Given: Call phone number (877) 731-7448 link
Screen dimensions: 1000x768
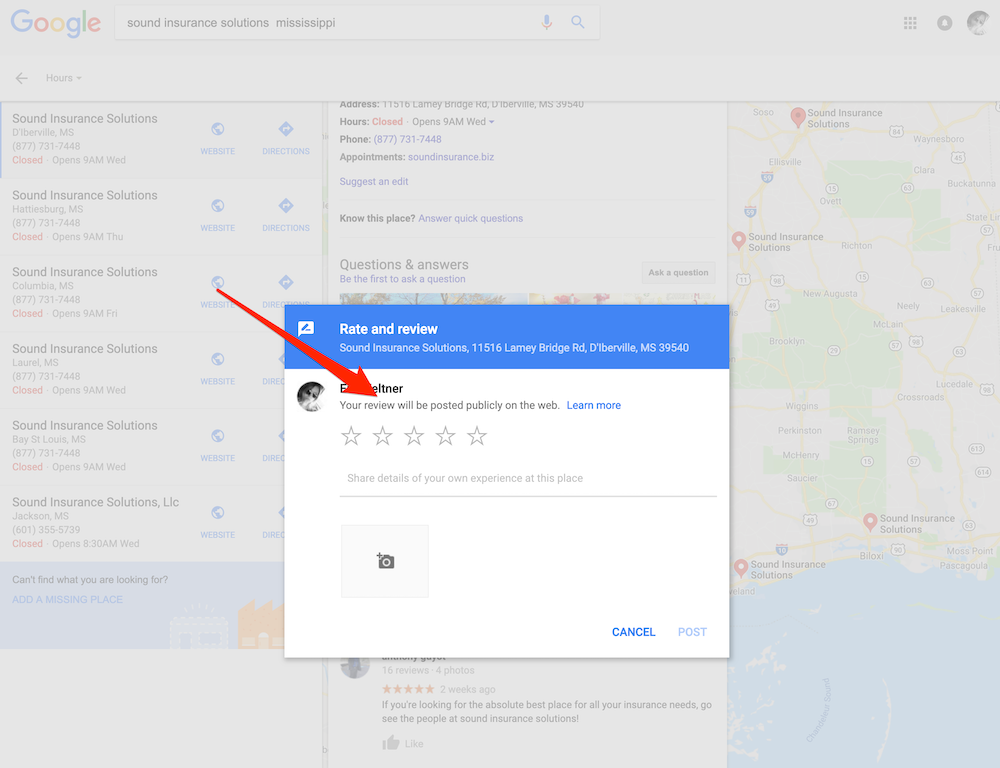Looking at the screenshot, I should click(408, 139).
